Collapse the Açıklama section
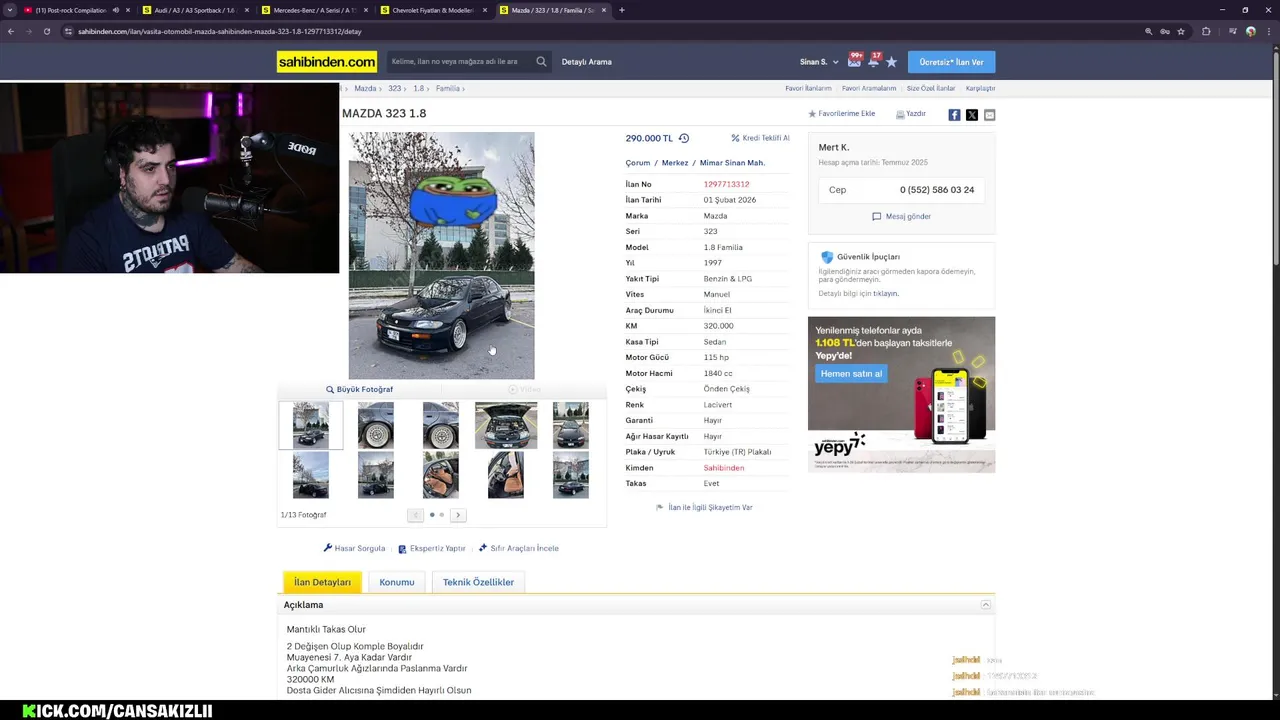 985,605
